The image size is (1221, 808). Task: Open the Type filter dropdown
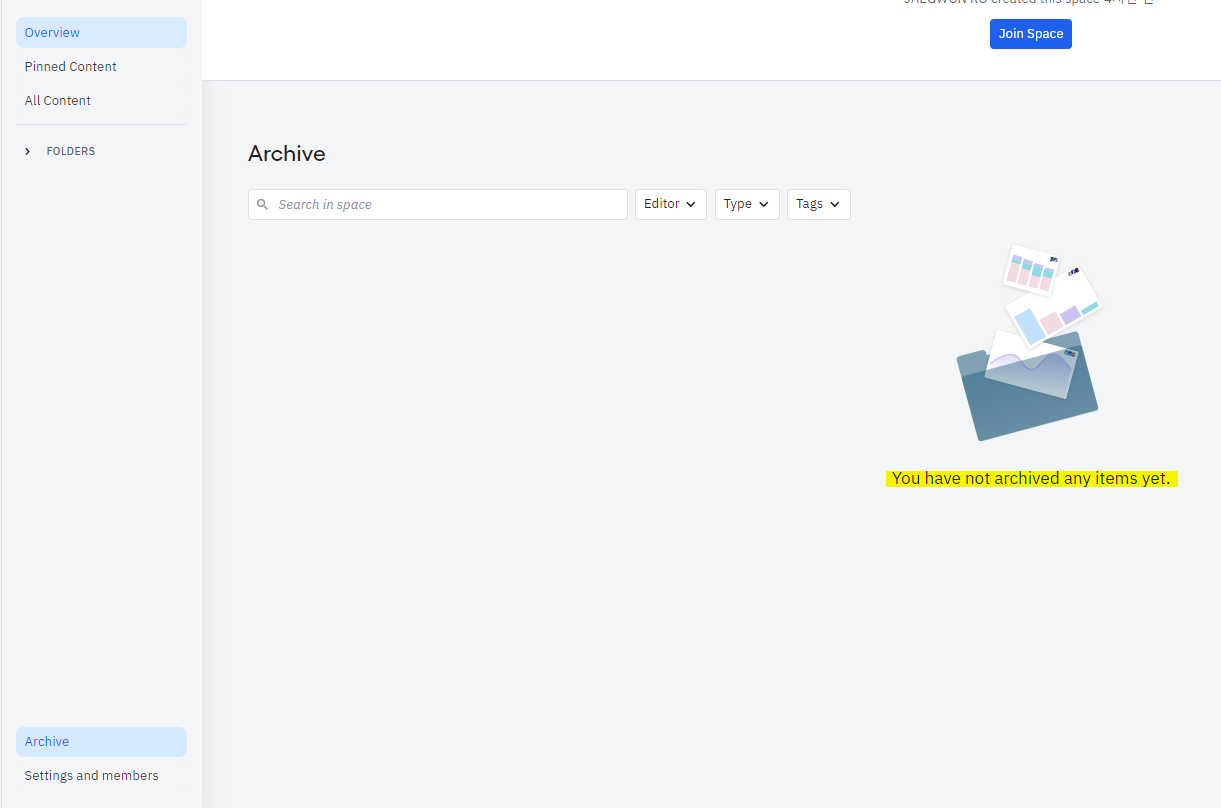point(747,204)
